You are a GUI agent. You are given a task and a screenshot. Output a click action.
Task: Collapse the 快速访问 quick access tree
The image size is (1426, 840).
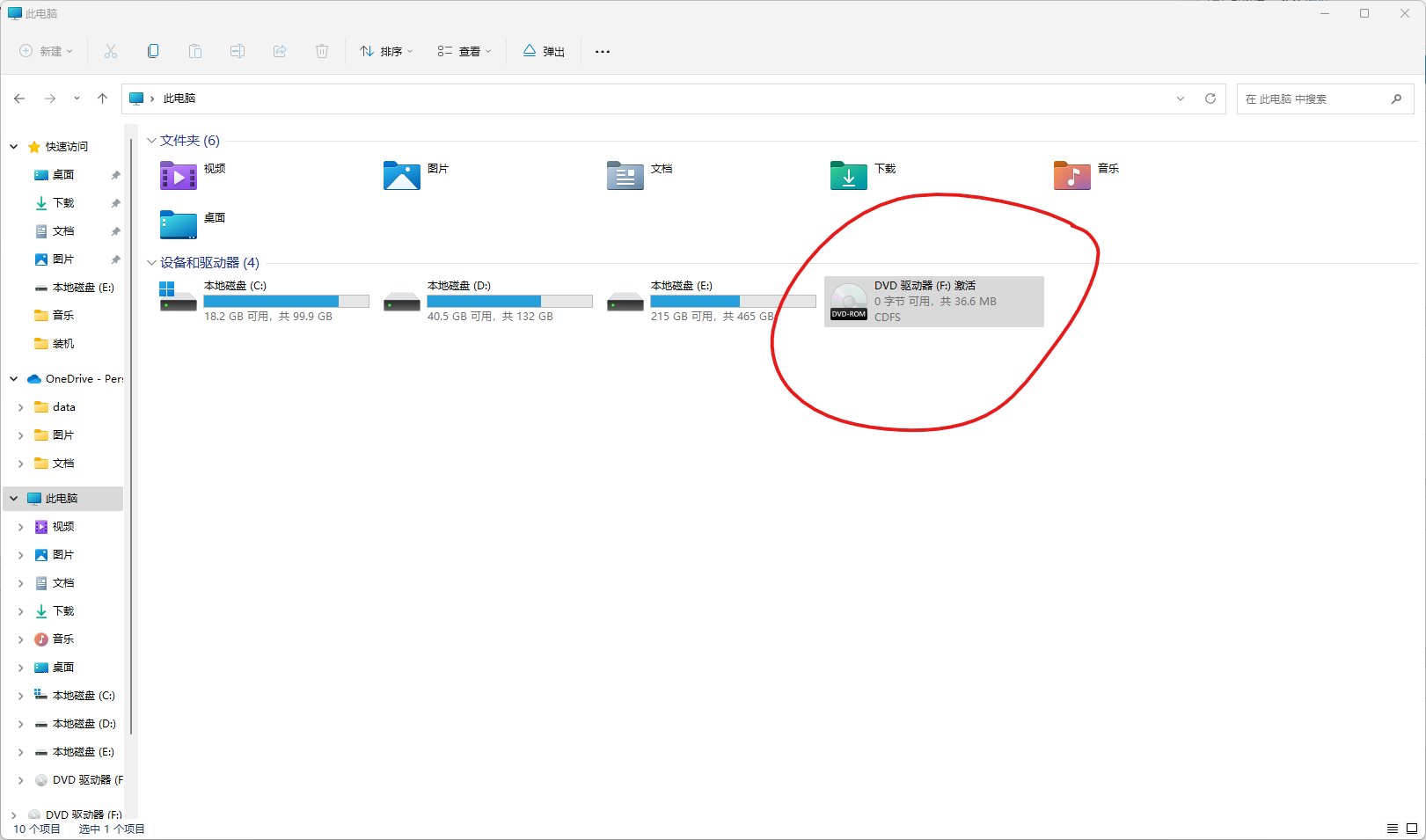point(14,147)
